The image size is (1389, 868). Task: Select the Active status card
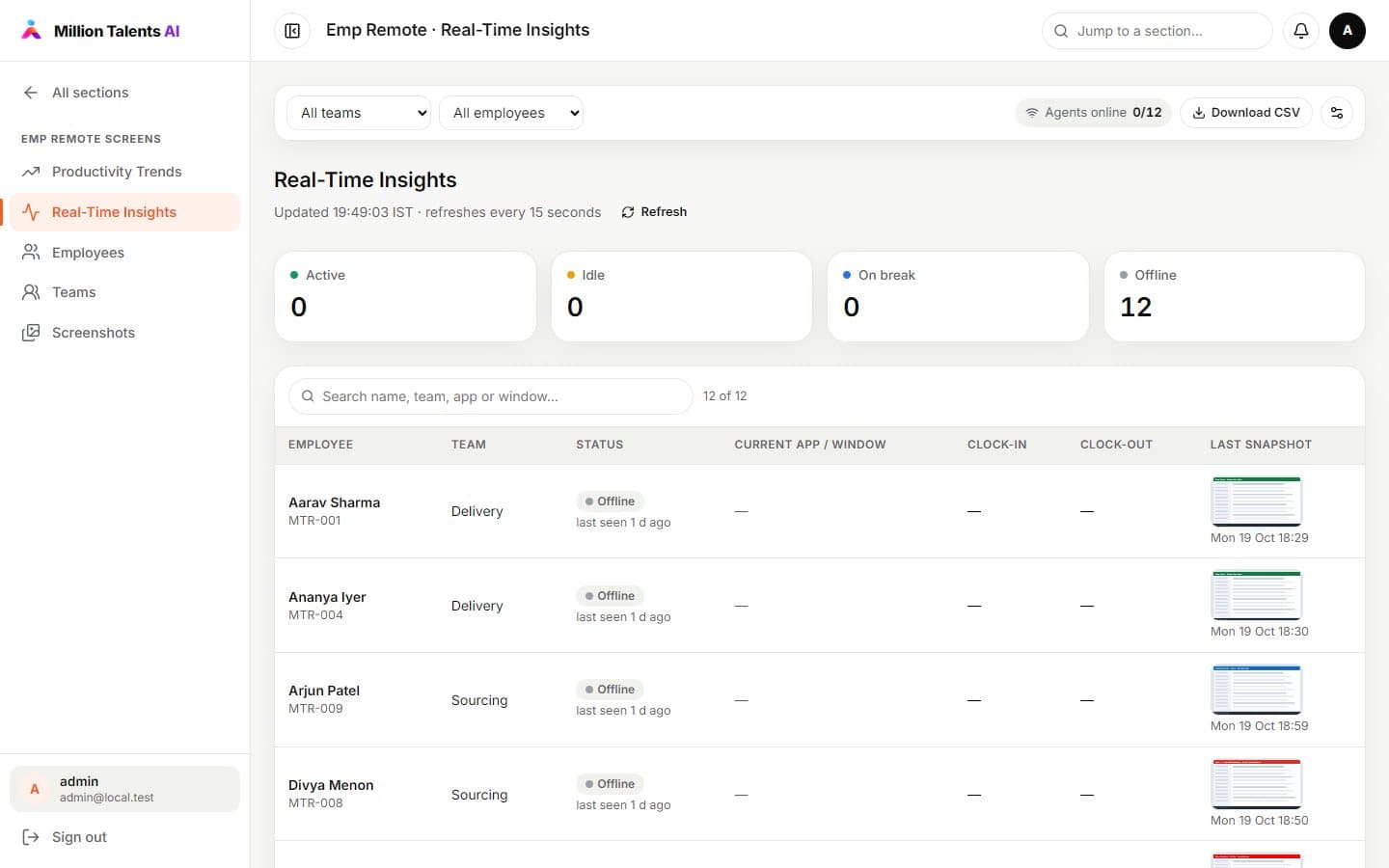point(405,296)
